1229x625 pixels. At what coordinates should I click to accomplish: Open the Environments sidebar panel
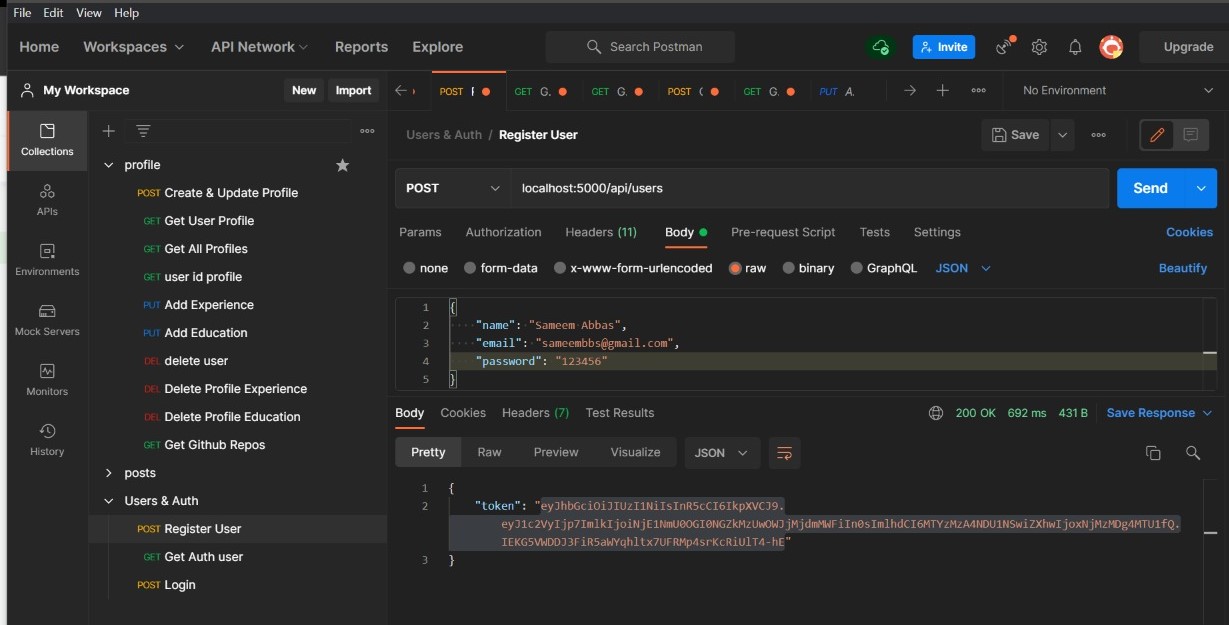[x=47, y=260]
